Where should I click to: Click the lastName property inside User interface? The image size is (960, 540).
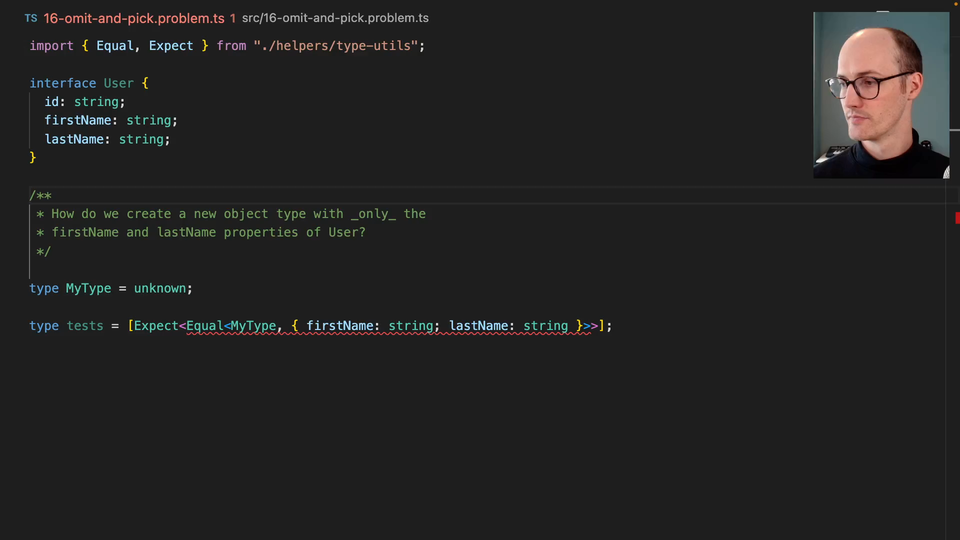(74, 139)
